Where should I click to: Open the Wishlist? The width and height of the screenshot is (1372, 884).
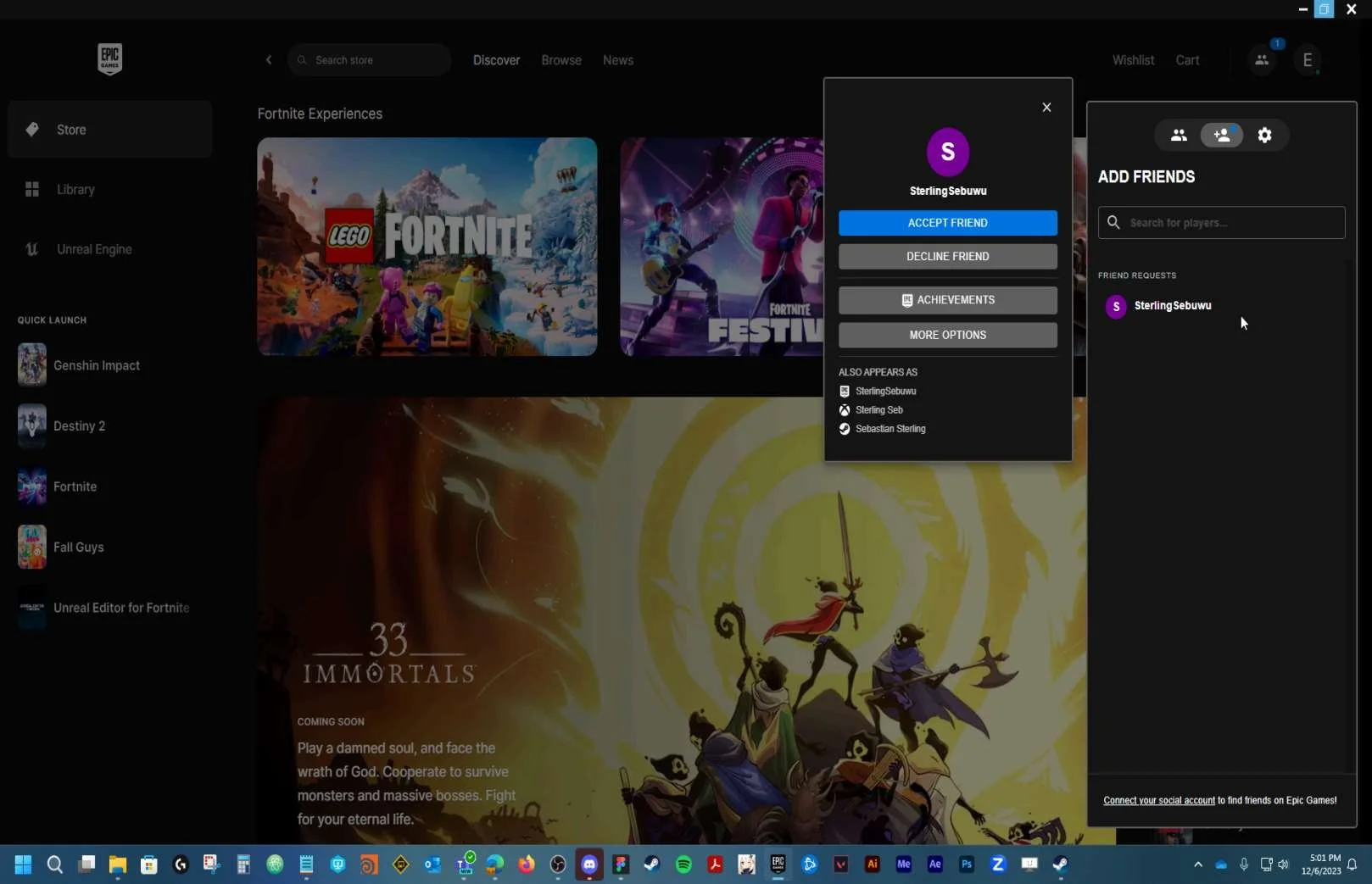tap(1133, 60)
